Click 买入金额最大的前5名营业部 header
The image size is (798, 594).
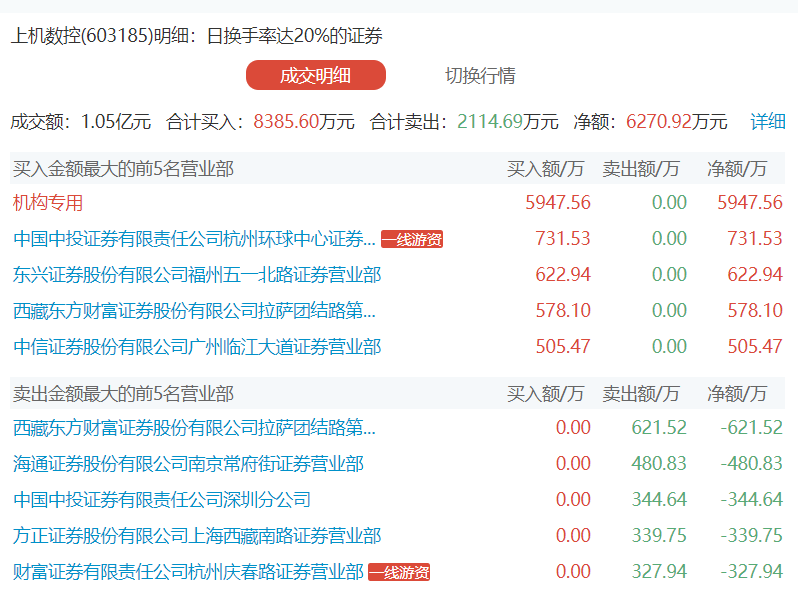pos(123,169)
